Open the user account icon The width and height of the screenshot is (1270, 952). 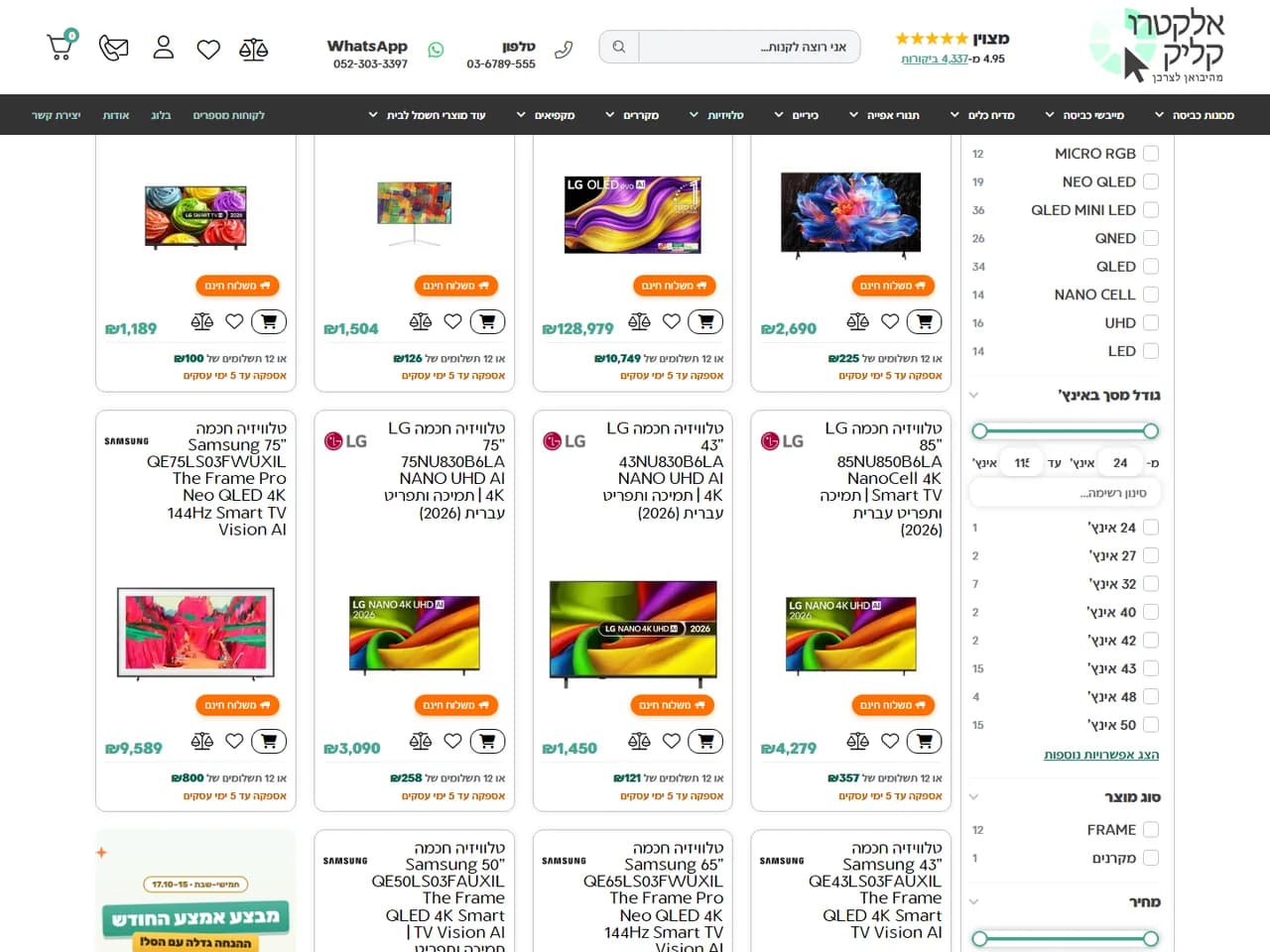[x=164, y=47]
